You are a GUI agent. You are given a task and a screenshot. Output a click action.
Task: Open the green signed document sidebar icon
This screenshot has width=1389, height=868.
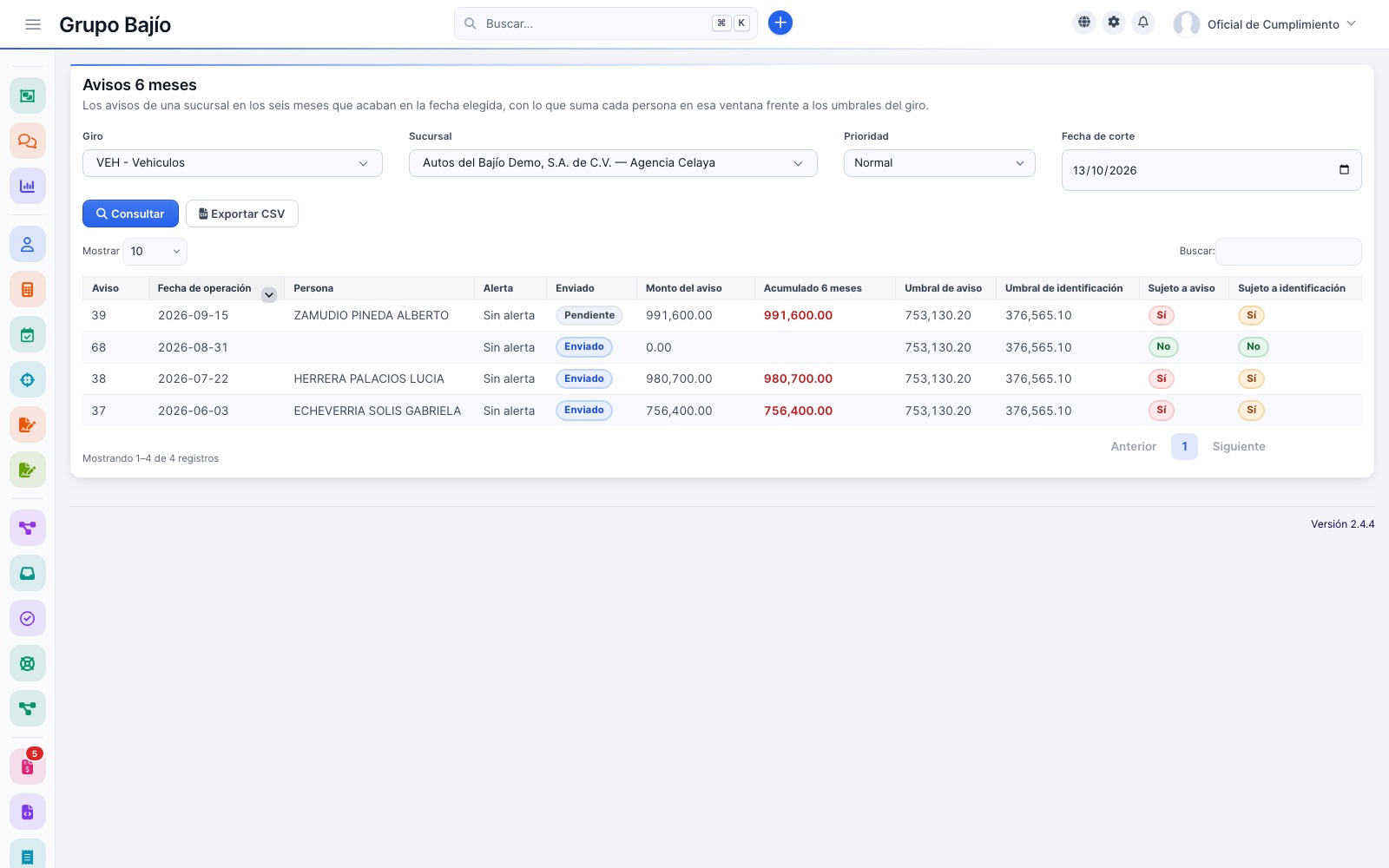click(28, 470)
